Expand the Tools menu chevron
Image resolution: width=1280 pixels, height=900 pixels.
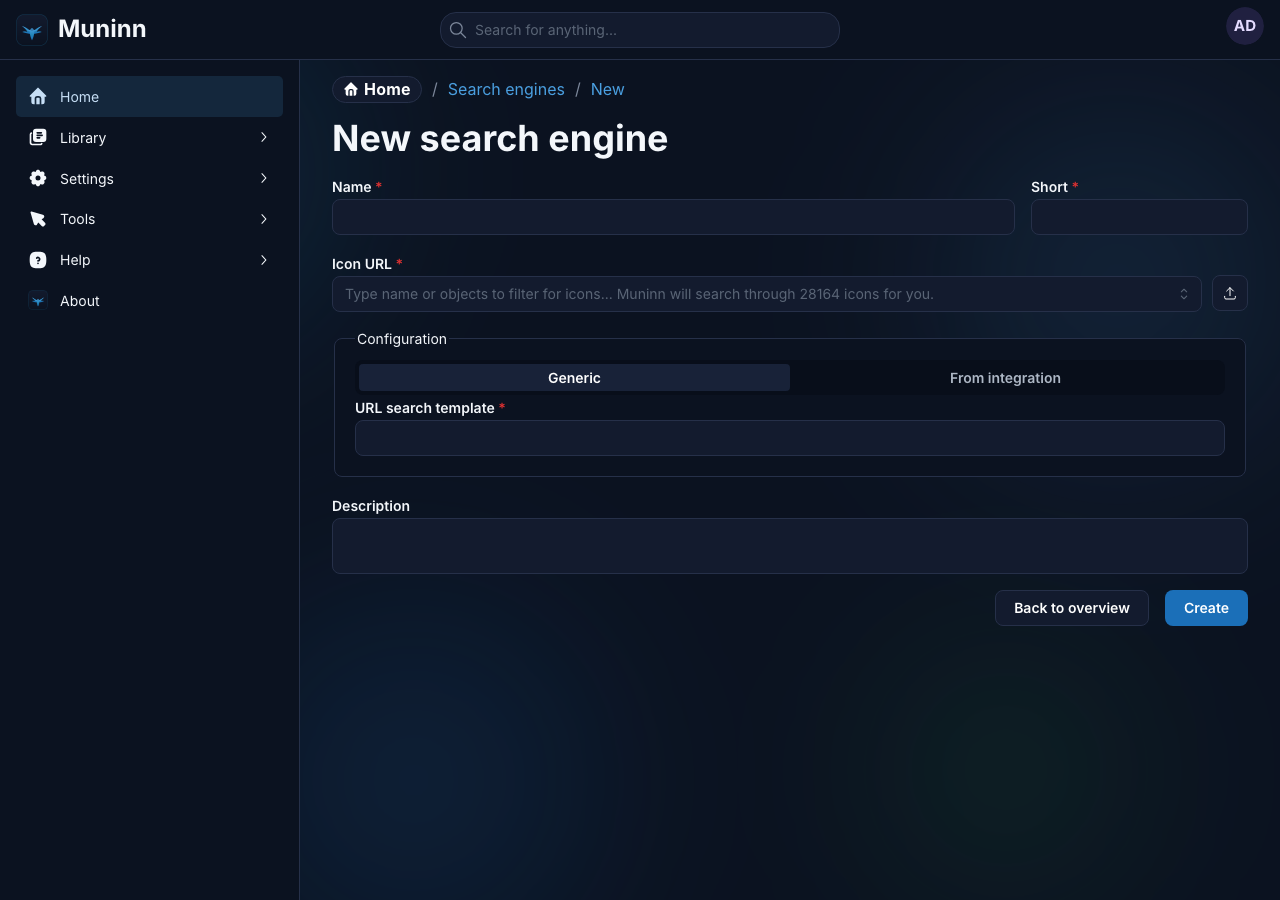coord(264,219)
